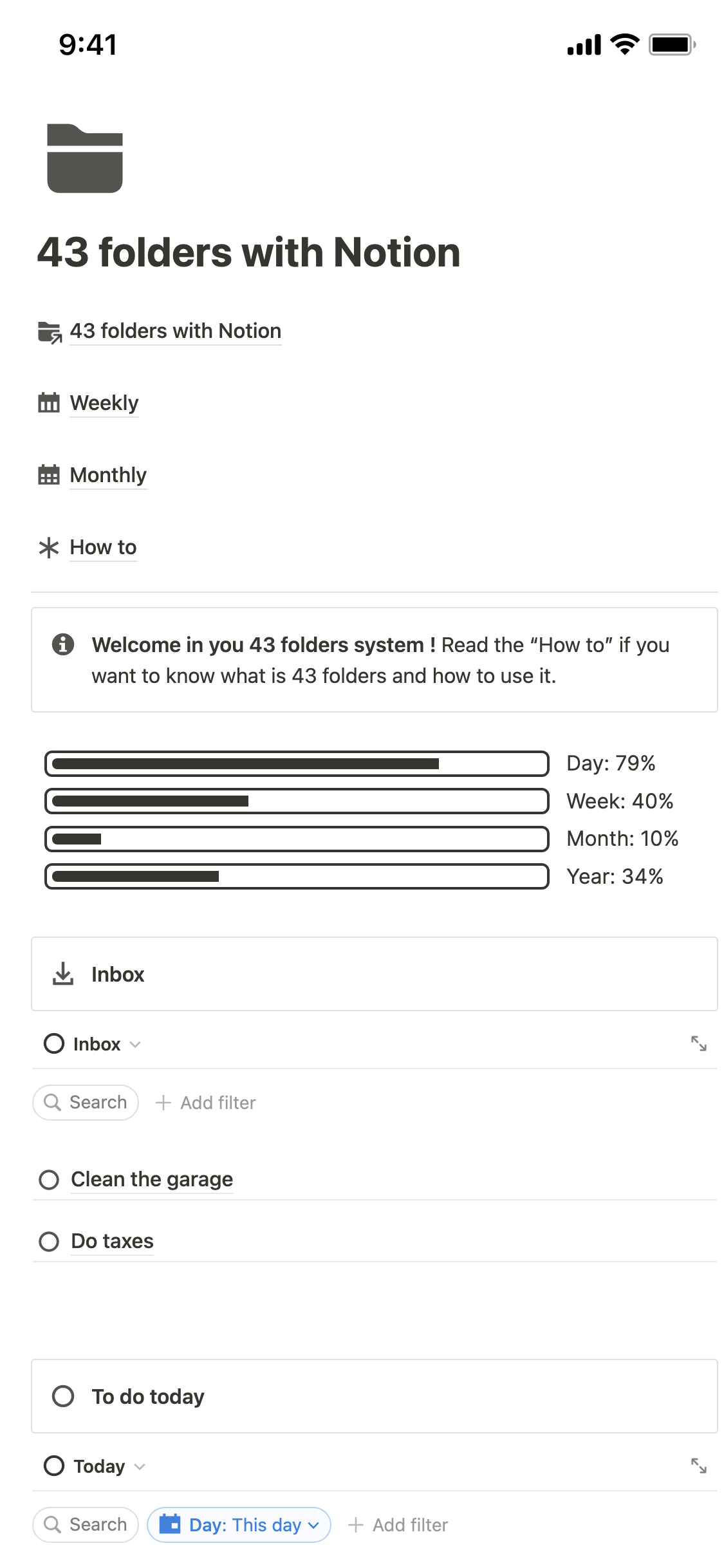Tap the large folder page icon

pos(85,158)
